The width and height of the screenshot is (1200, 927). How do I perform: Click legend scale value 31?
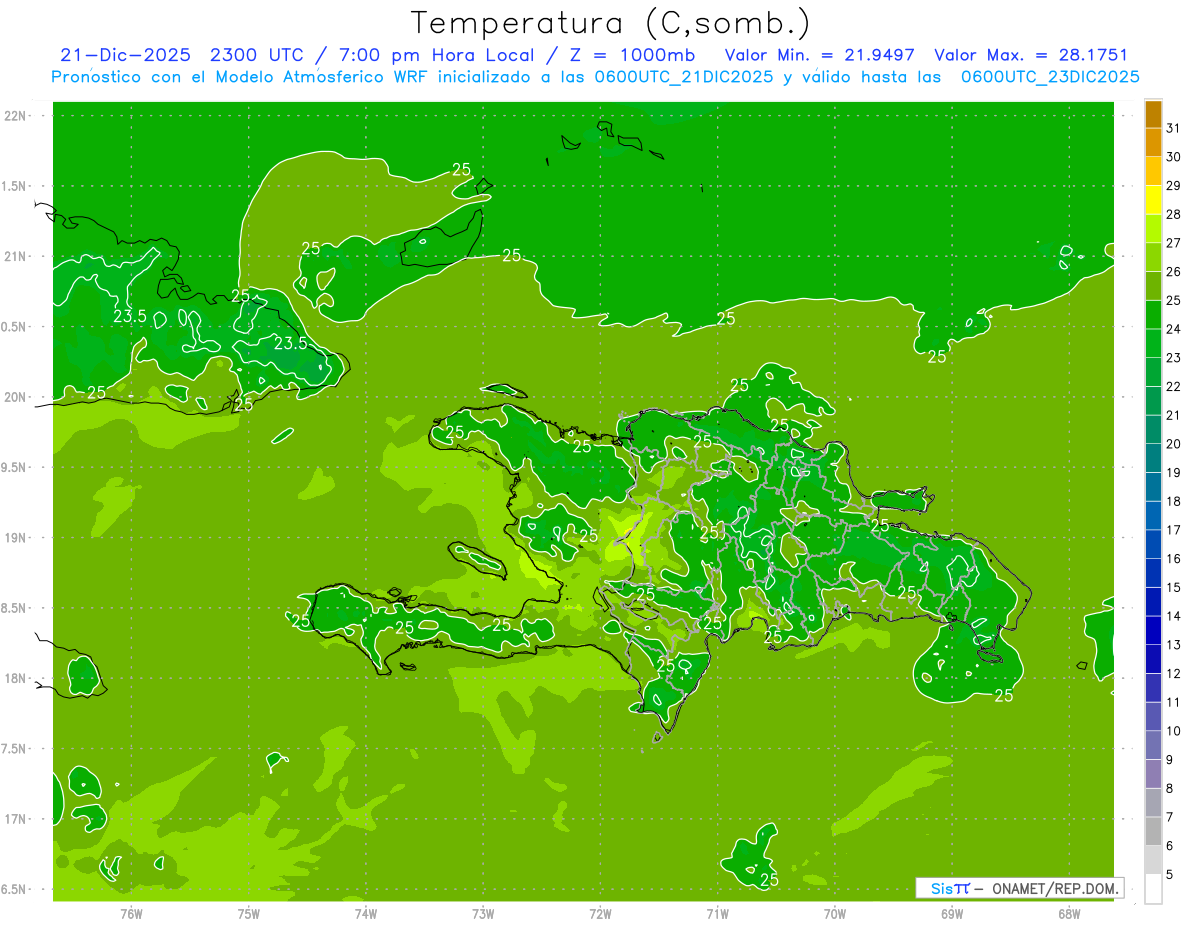1173,128
